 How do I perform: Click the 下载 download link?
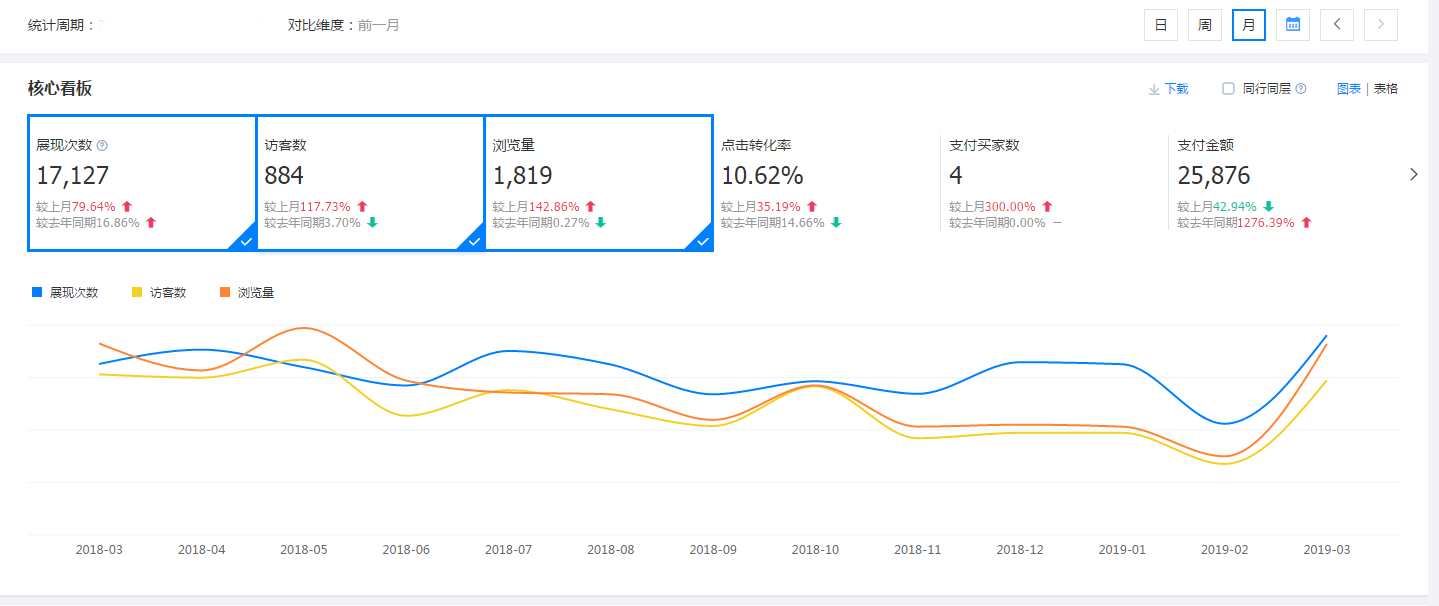pyautogui.click(x=1174, y=89)
